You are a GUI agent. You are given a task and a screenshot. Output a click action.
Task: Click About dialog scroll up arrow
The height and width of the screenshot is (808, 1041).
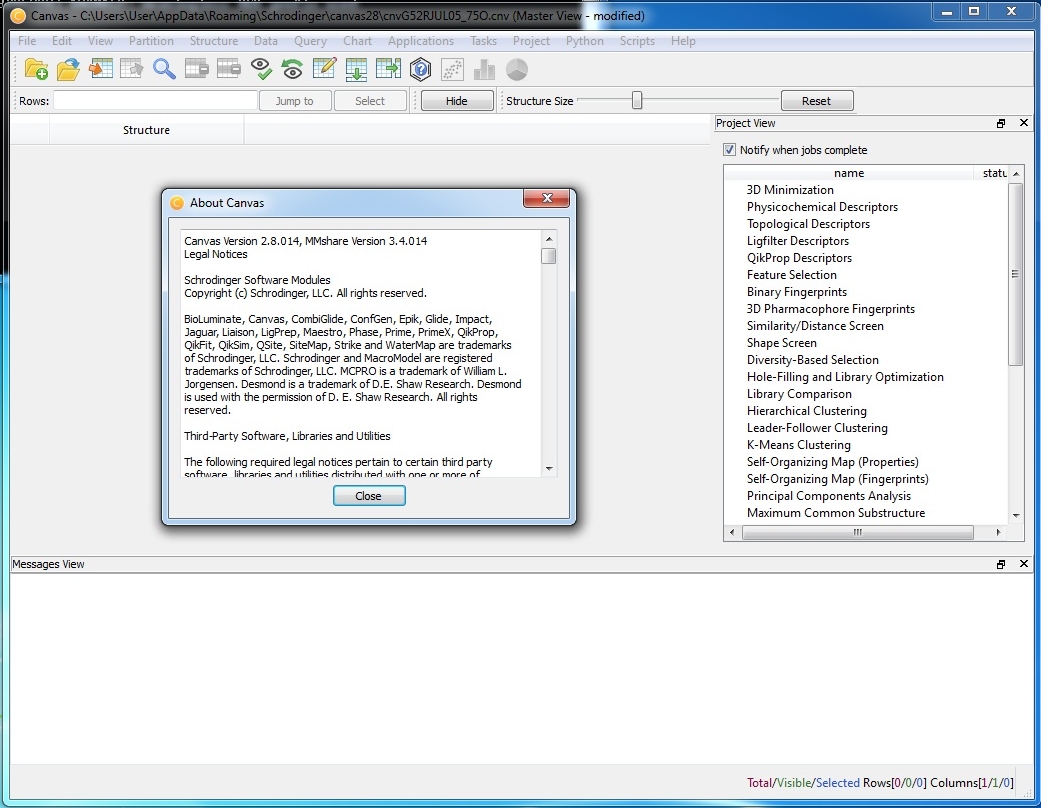point(549,239)
